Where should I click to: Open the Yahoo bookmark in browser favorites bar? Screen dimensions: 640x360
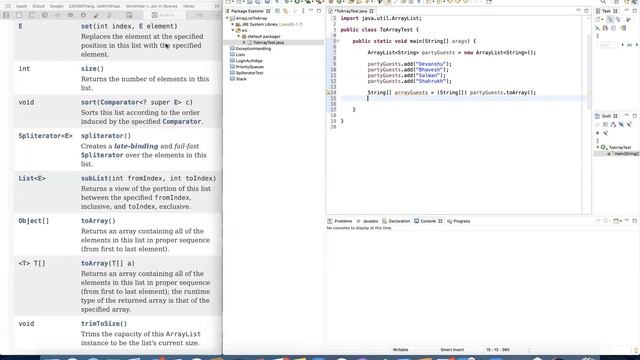[189, 6]
